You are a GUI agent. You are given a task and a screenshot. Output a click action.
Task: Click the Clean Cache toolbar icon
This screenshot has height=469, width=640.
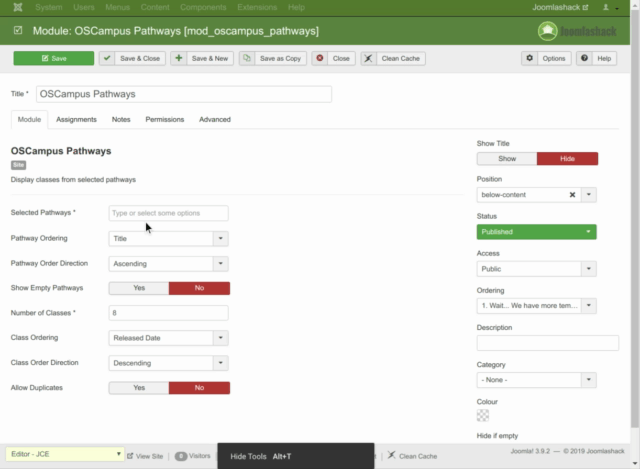pyautogui.click(x=369, y=58)
